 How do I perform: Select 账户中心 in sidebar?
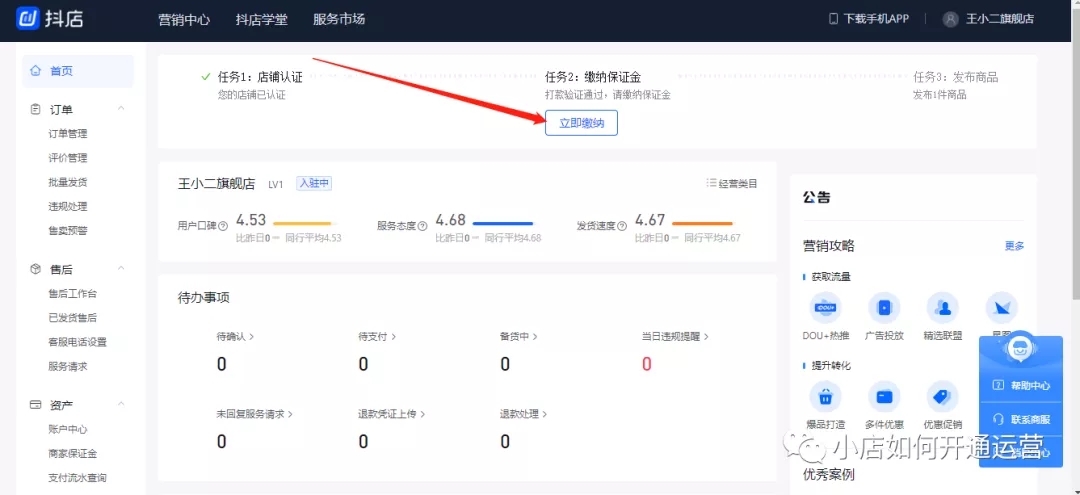pyautogui.click(x=68, y=429)
